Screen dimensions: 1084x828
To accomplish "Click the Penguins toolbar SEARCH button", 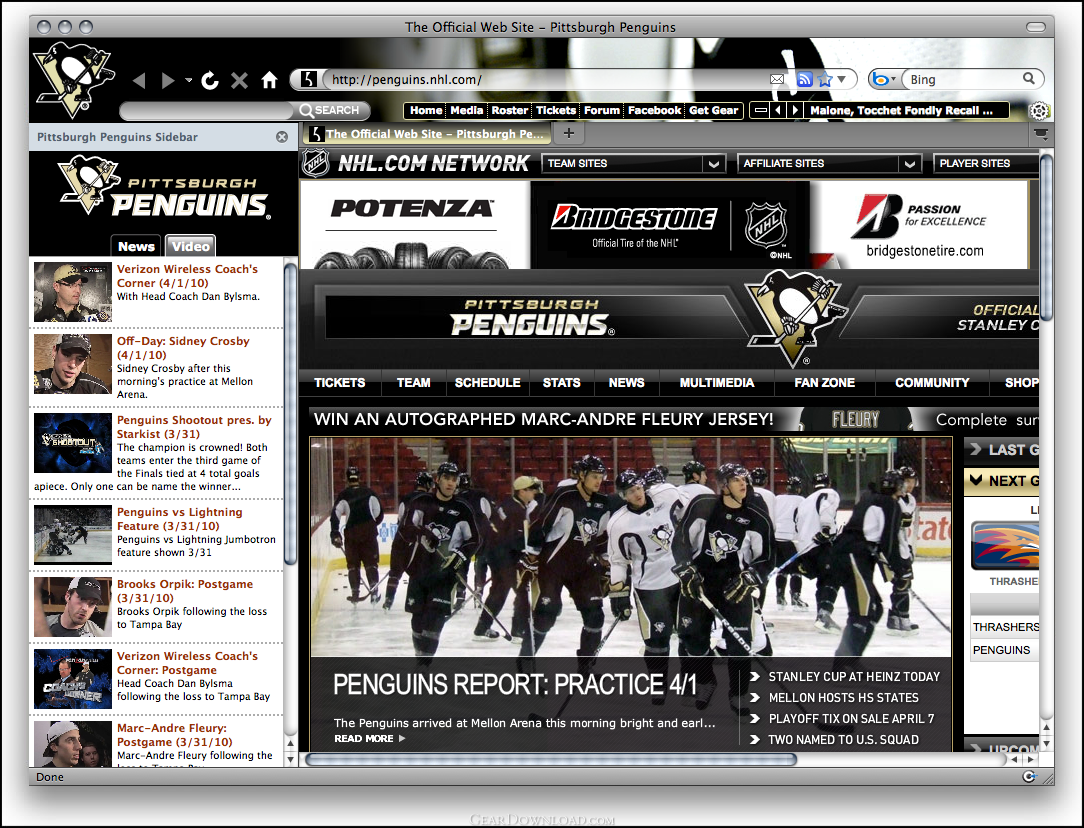I will coord(330,111).
